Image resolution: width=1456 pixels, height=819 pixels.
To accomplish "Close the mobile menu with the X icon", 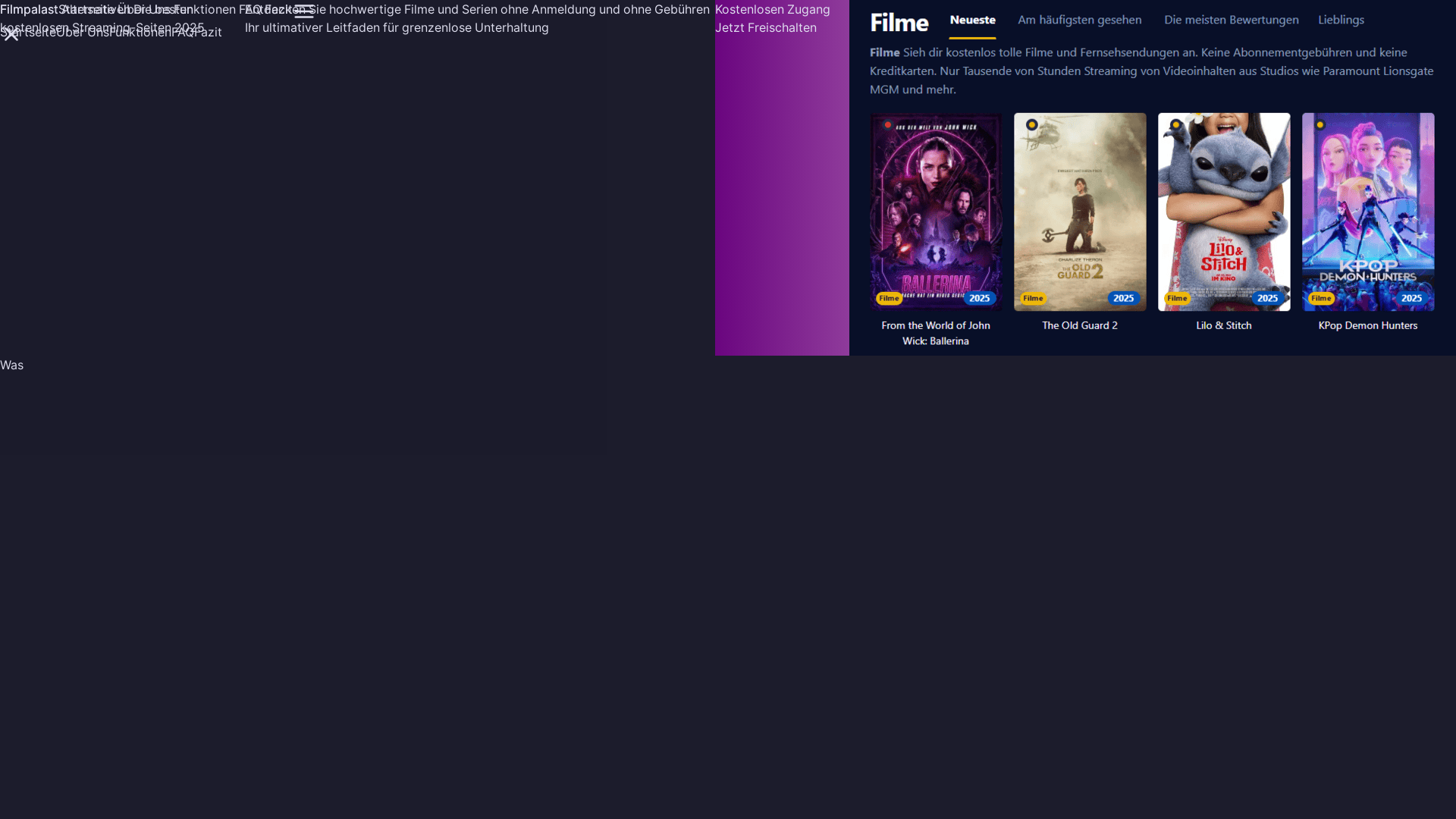I will coord(11,34).
